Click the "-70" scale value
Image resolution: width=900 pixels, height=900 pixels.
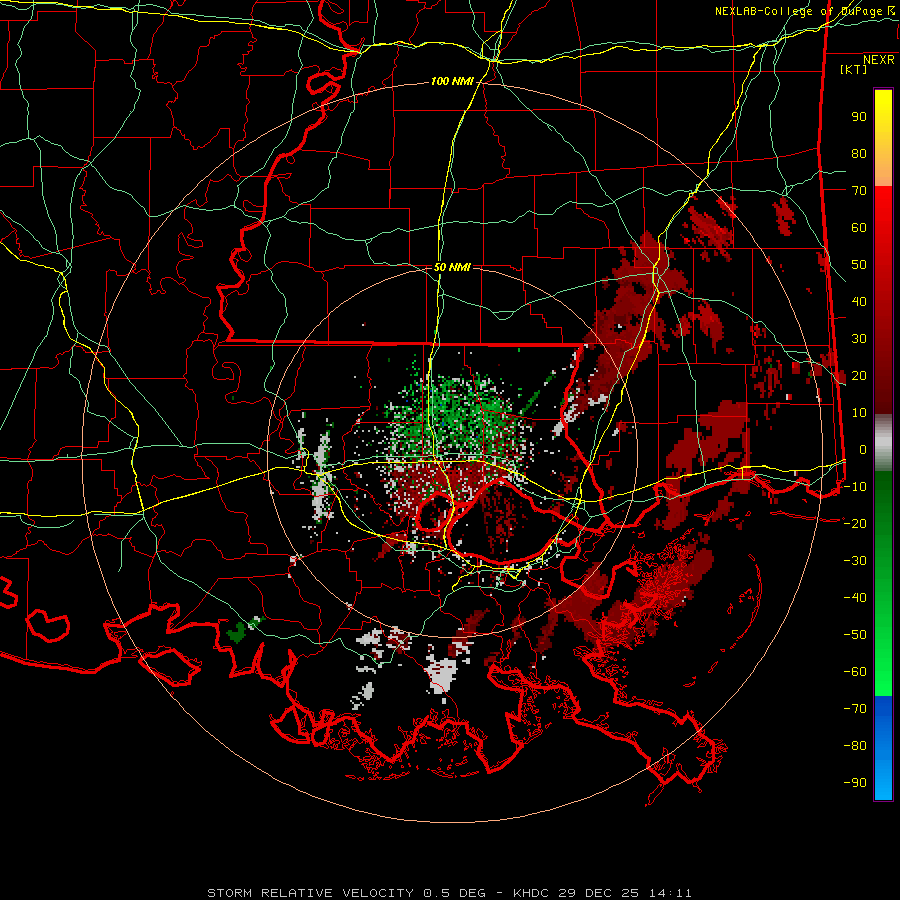coord(855,709)
